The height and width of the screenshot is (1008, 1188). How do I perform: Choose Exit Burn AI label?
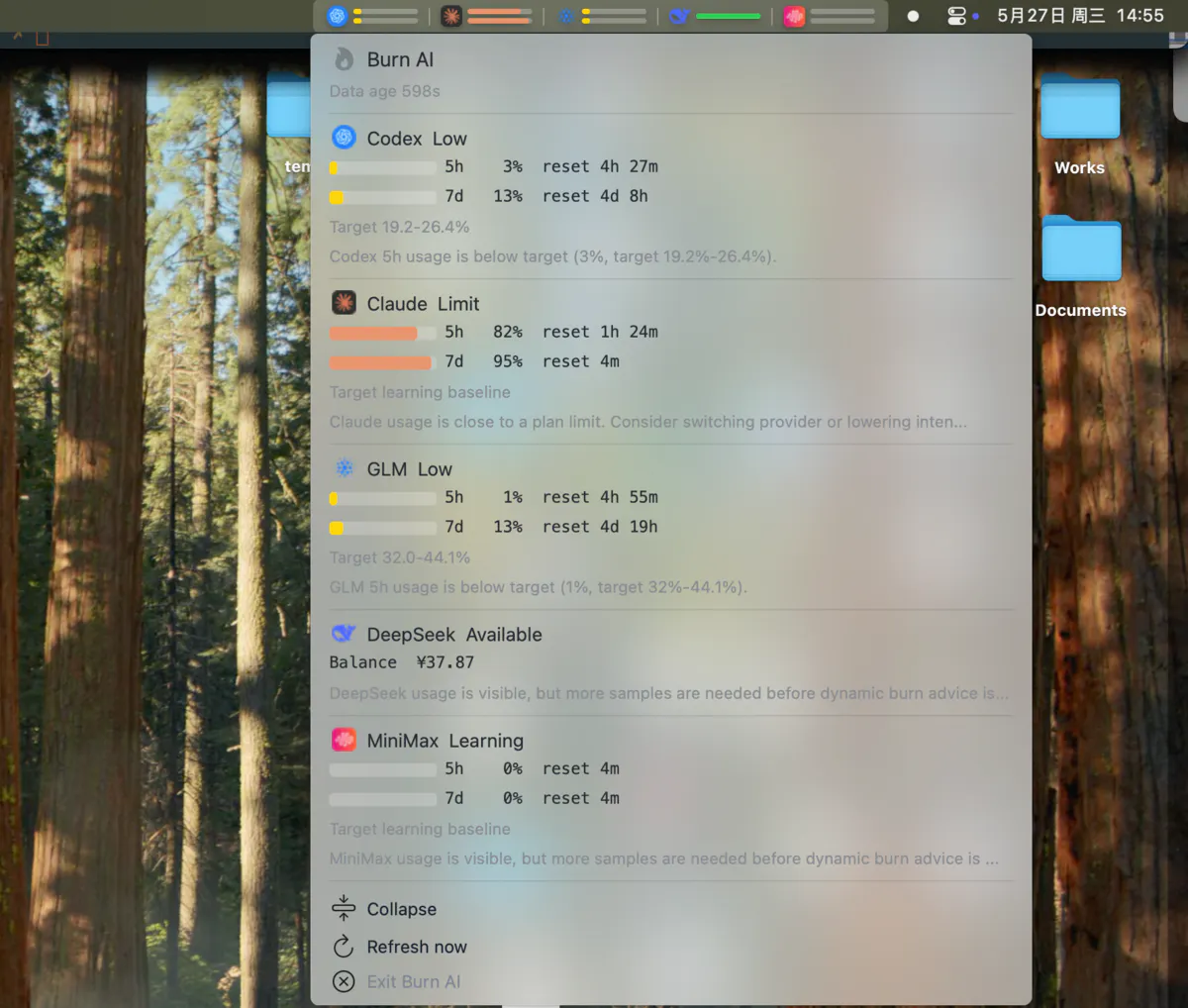click(414, 981)
